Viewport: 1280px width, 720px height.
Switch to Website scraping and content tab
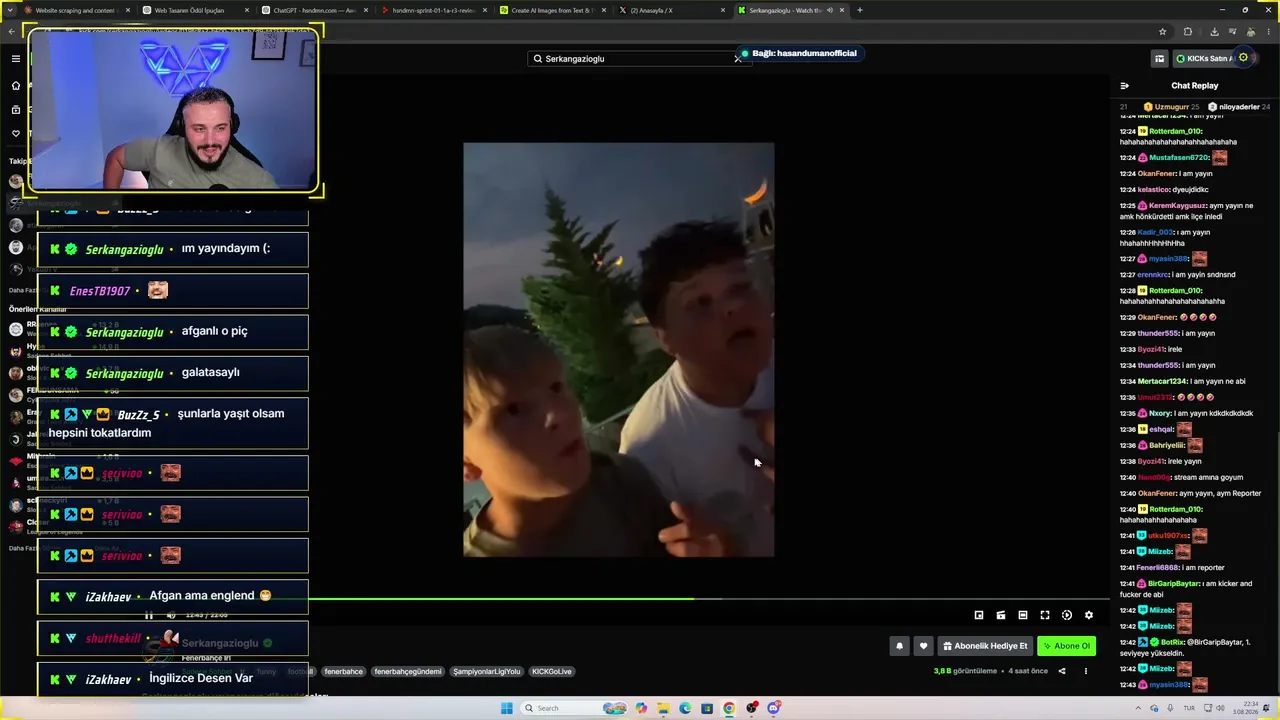point(76,10)
